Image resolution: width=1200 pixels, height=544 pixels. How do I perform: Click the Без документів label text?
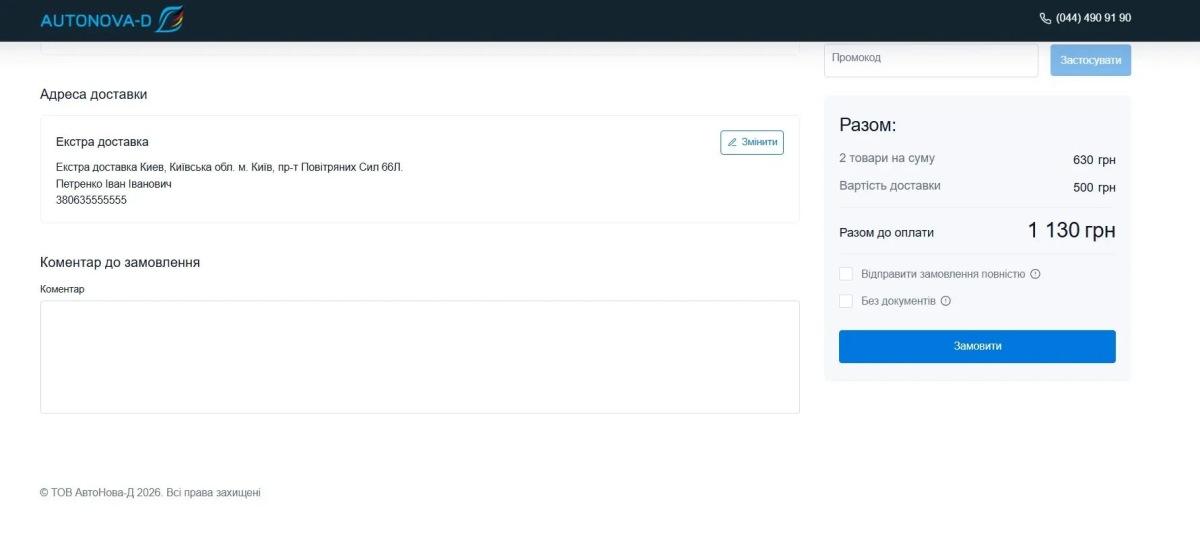click(898, 301)
